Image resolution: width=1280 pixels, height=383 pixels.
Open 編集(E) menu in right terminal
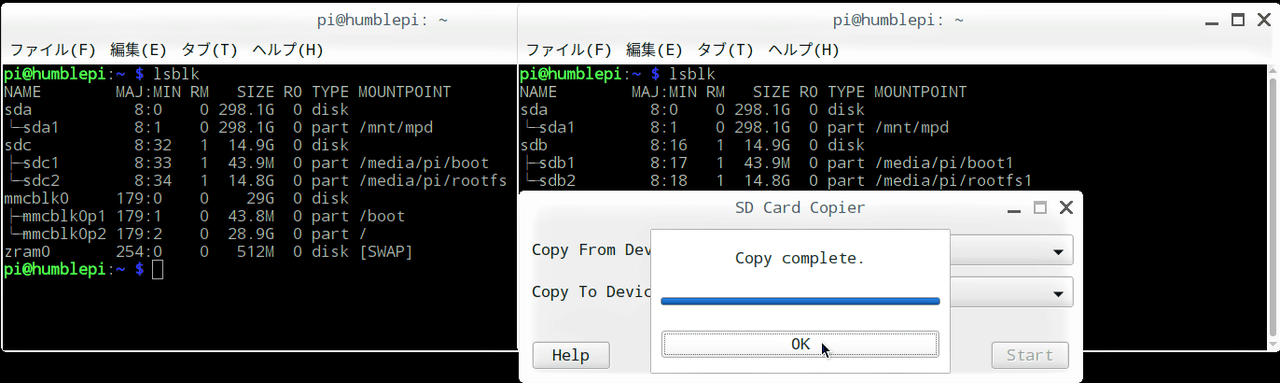tap(654, 49)
